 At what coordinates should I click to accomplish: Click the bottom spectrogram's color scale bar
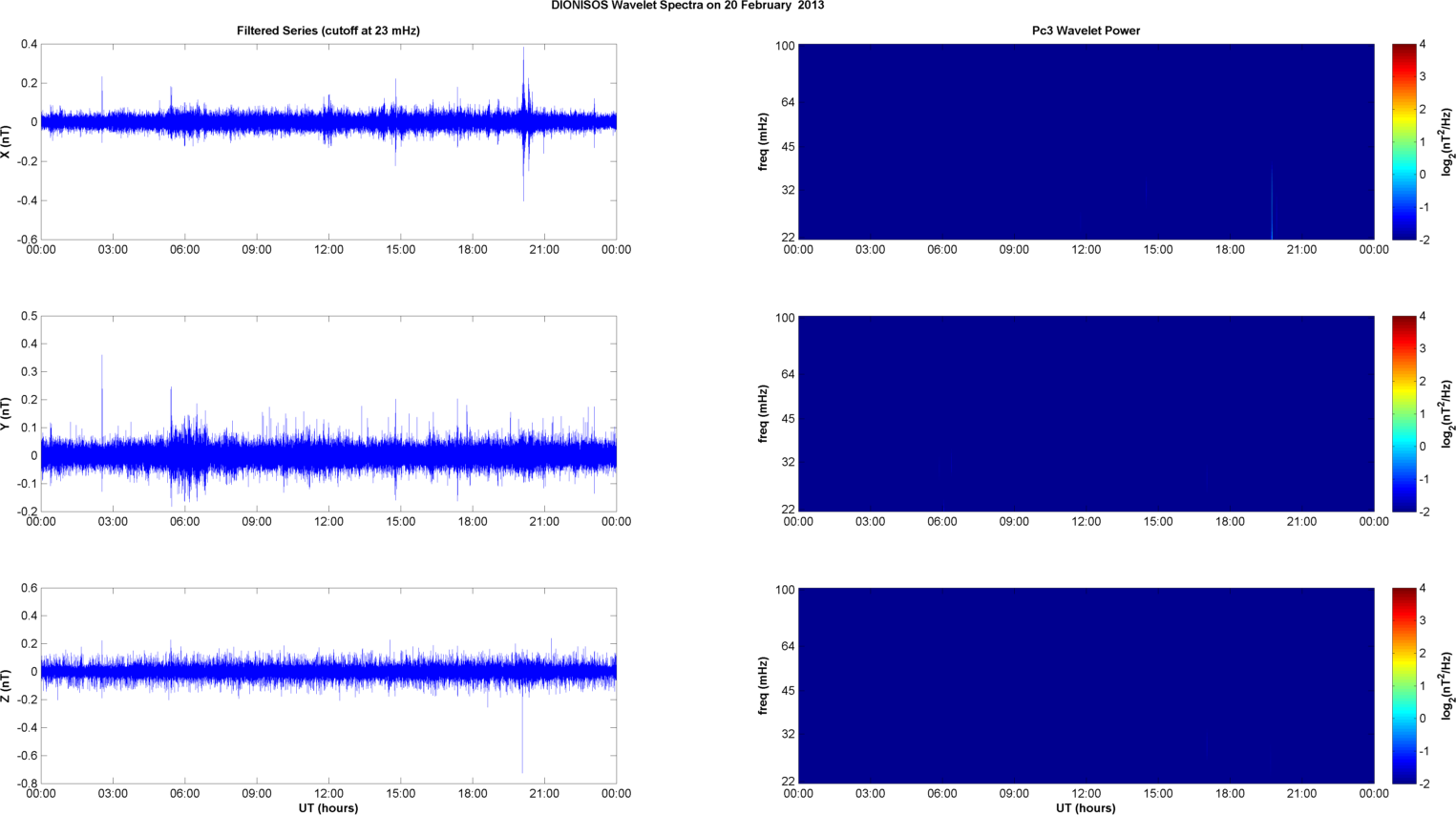coord(1403,685)
